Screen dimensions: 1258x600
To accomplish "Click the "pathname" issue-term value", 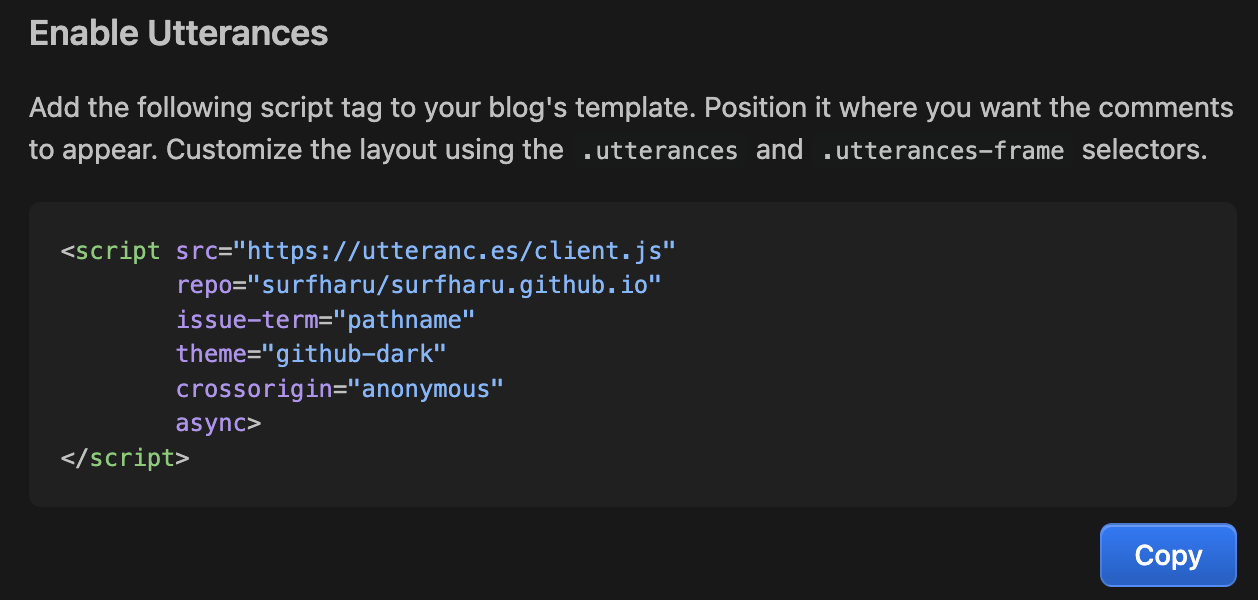I will tap(404, 320).
